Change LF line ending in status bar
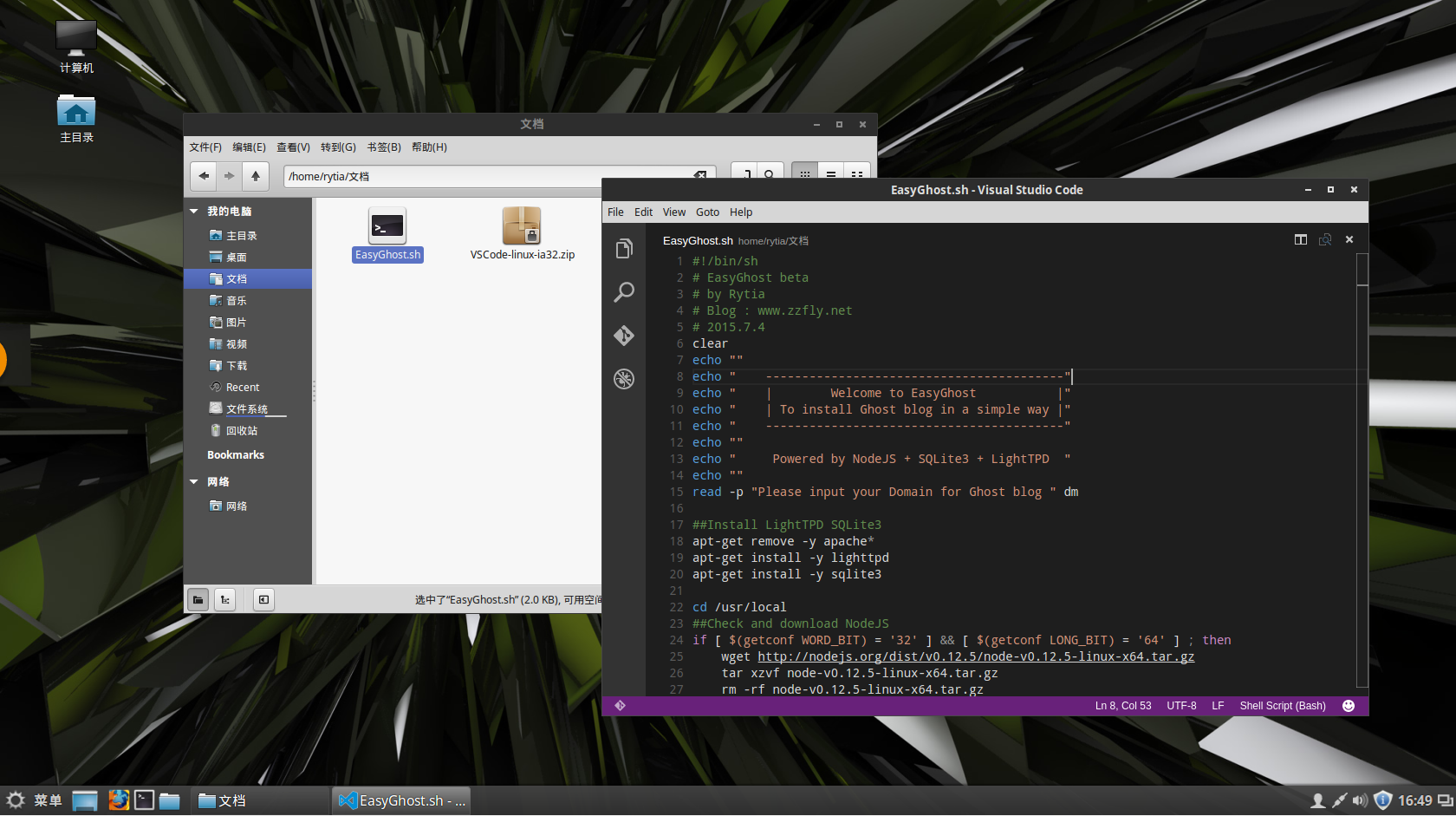This screenshot has width=1456, height=816. (x=1218, y=706)
